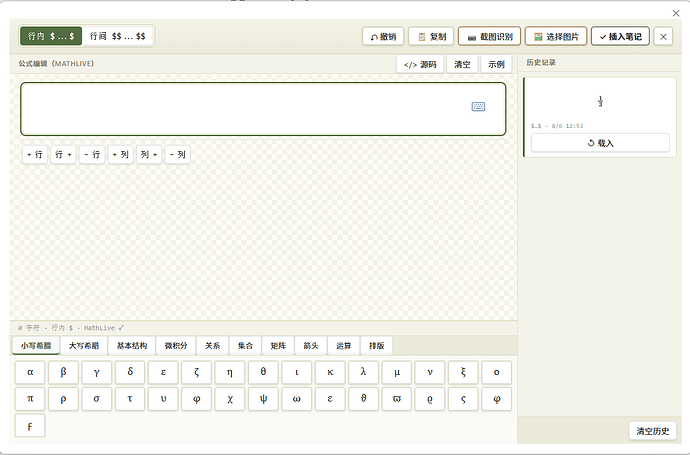The height and width of the screenshot is (455, 690).
Task: Insert the digamma ϝ symbol
Action: pos(30,426)
